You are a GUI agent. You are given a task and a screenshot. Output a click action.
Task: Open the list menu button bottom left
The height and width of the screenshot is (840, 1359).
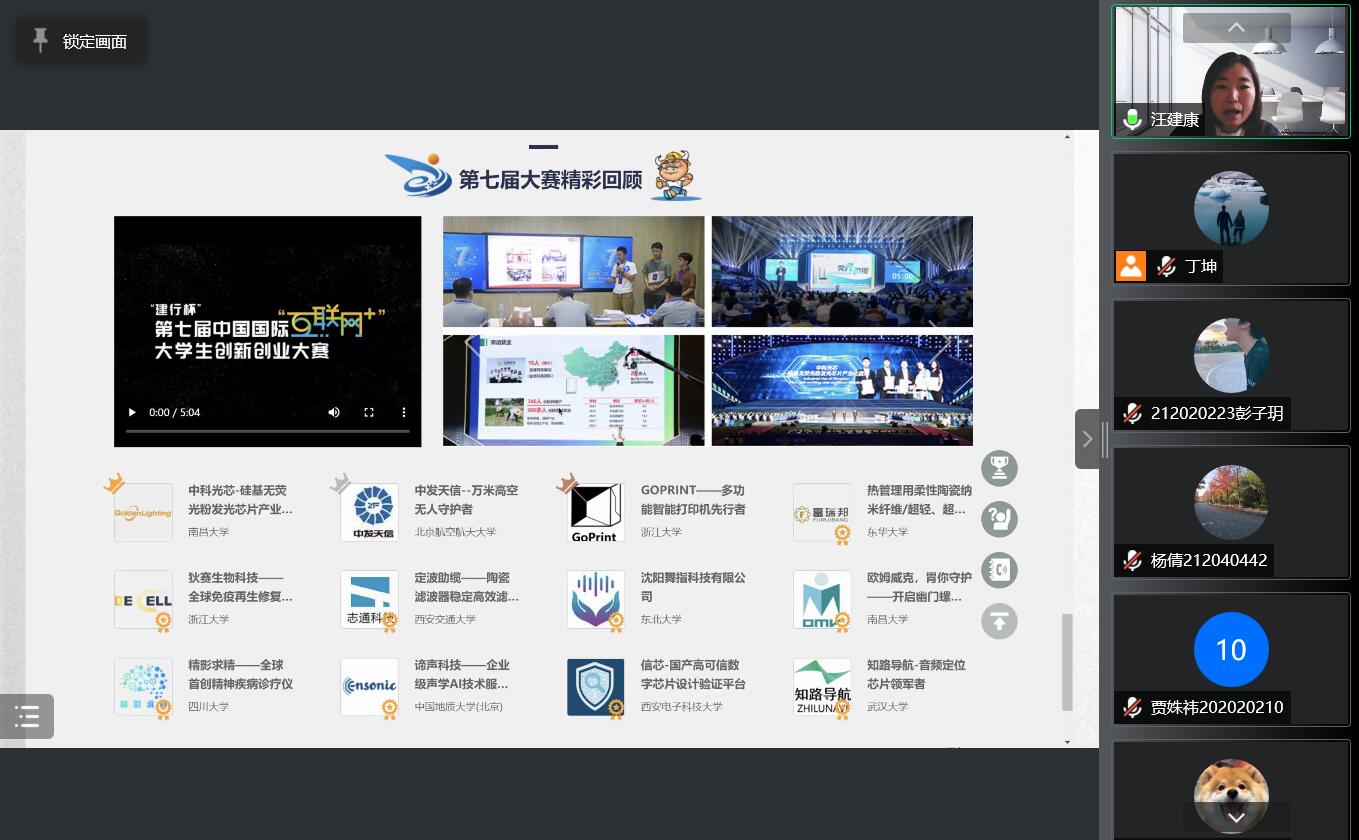click(27, 716)
